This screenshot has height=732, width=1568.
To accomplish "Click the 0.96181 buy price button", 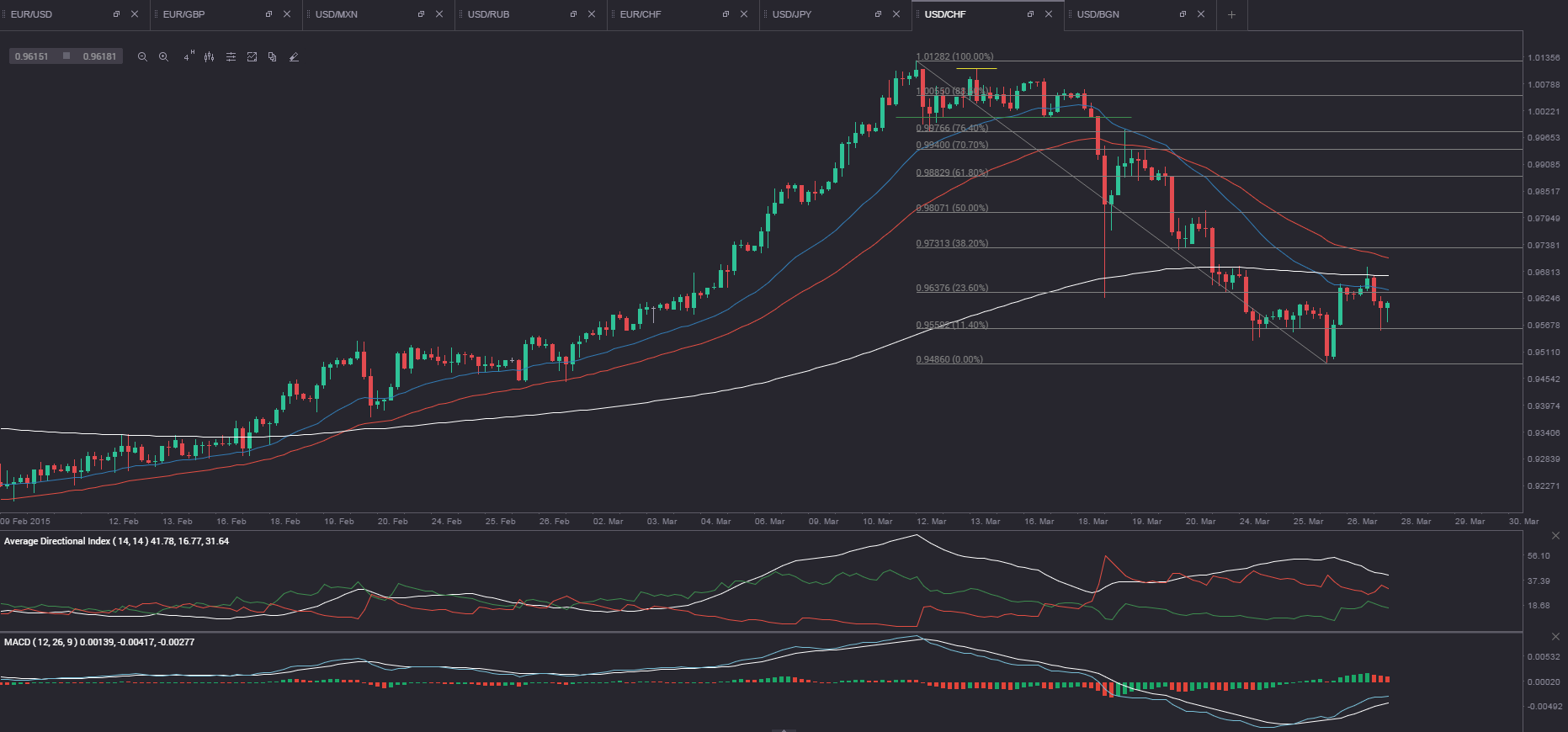I will click(99, 56).
